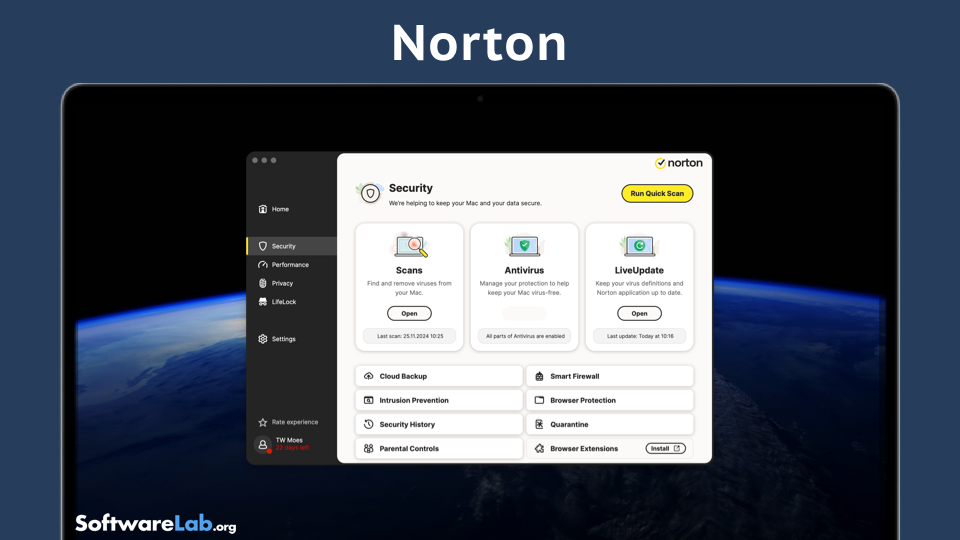Open Cloud Backup
Screen dimensions: 960x540
click(x=439, y=376)
